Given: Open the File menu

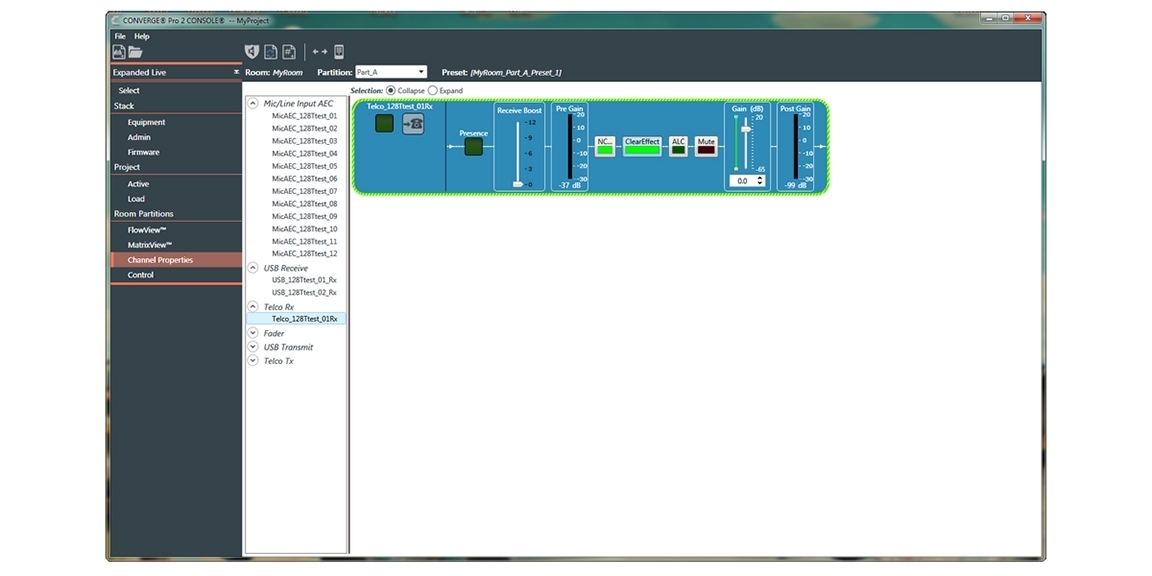Looking at the screenshot, I should pos(120,36).
